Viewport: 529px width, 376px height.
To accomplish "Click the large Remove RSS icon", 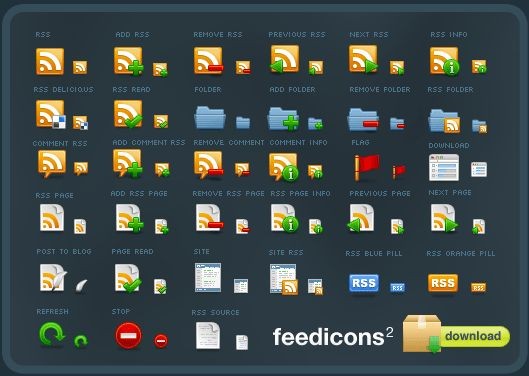I will (x=209, y=61).
